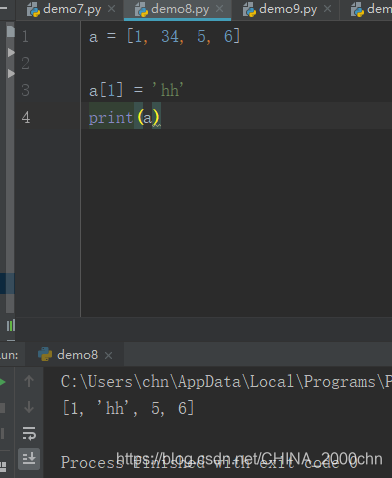Click the Python file icon on demo7.py tab
Image resolution: width=392 pixels, height=478 pixels.
[33, 9]
